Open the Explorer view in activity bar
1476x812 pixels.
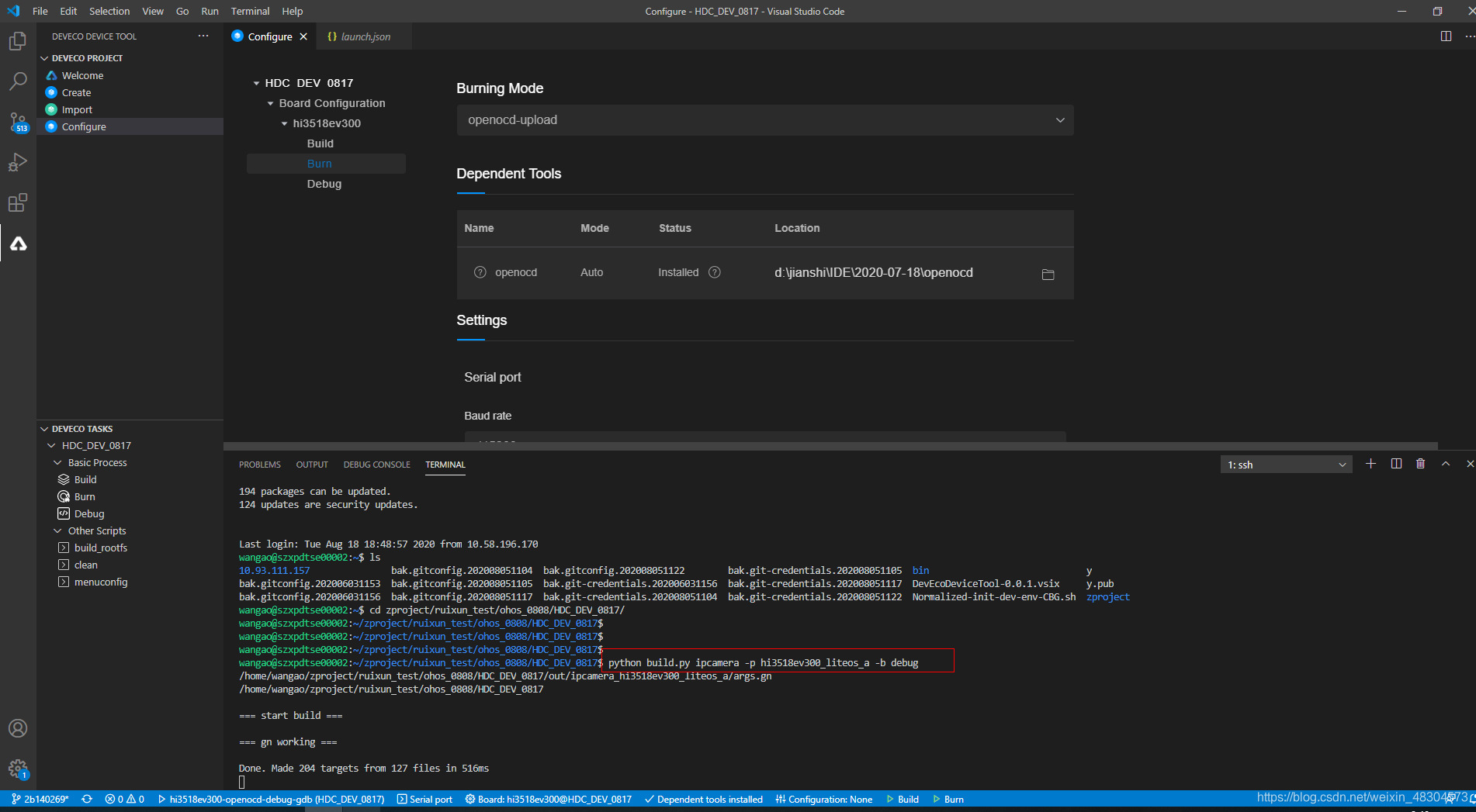[18, 40]
